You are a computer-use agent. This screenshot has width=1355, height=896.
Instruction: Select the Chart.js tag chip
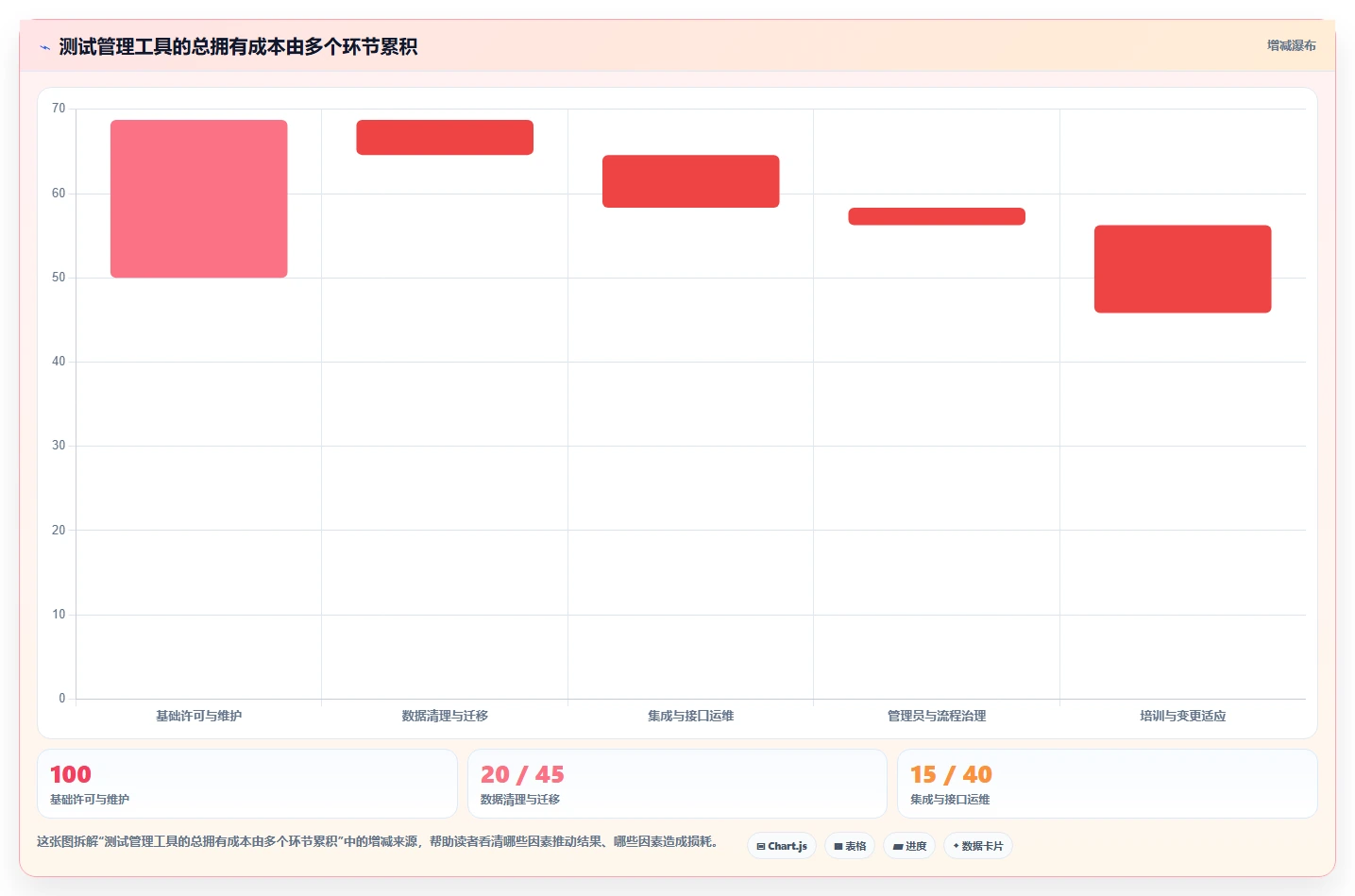pyautogui.click(x=782, y=846)
